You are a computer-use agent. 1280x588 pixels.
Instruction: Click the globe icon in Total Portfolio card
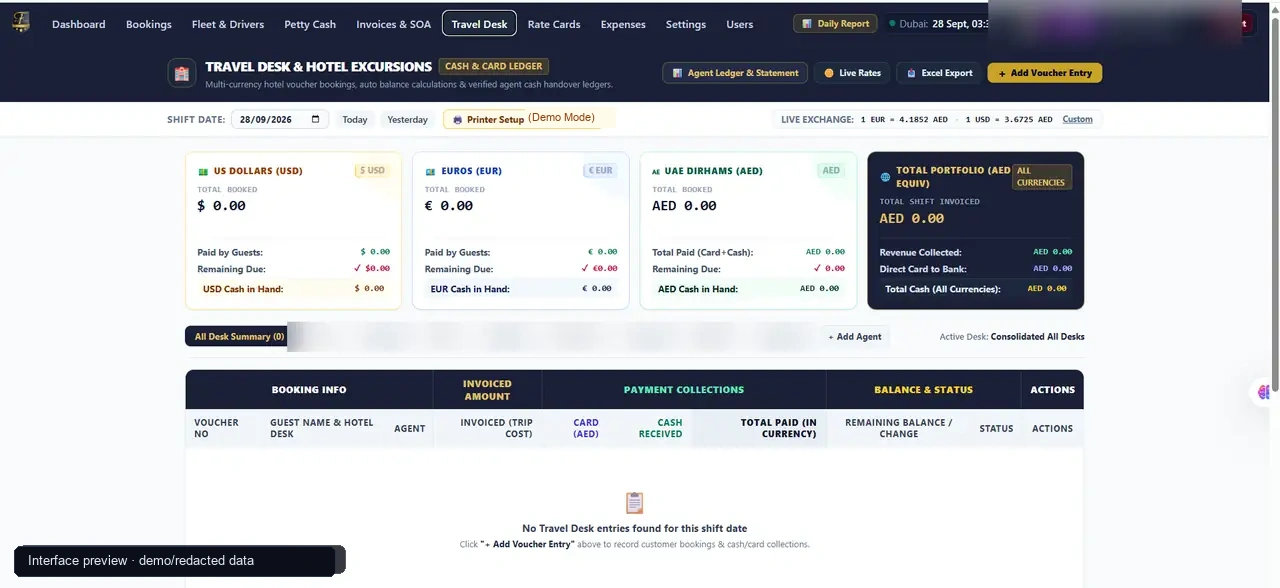(x=885, y=177)
